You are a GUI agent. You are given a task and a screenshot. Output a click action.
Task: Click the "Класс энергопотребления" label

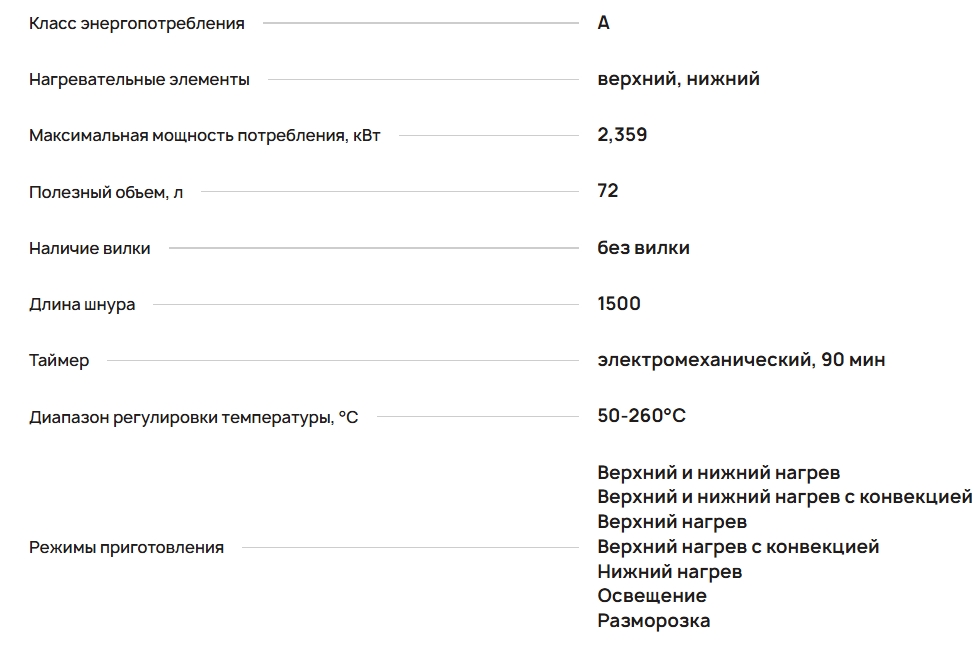(x=137, y=23)
